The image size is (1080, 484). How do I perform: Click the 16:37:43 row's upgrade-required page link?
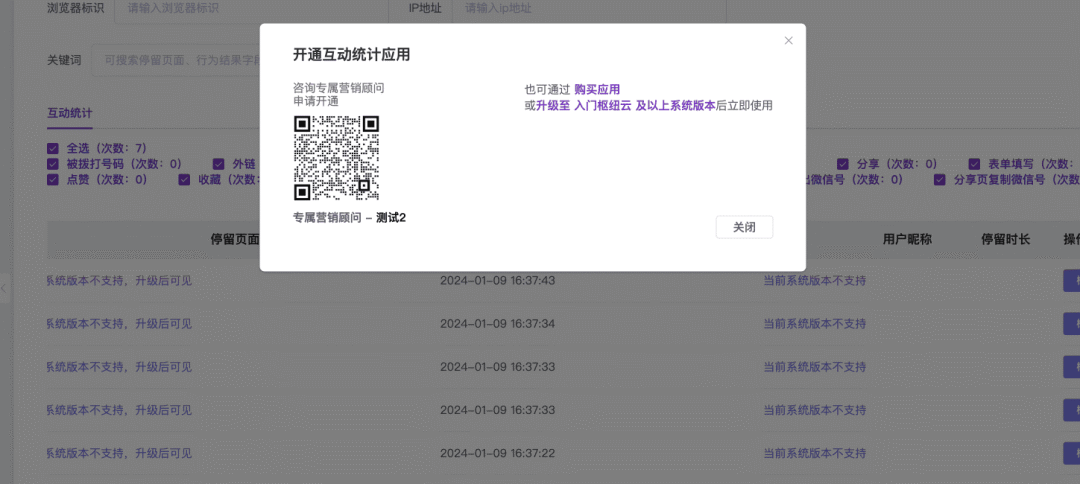coord(119,281)
